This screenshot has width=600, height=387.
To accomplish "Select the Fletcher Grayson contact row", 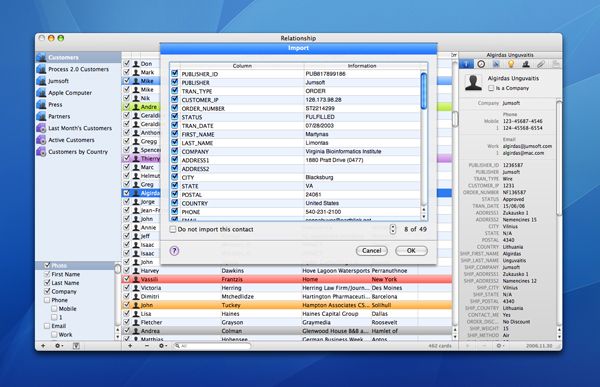I will [287, 322].
